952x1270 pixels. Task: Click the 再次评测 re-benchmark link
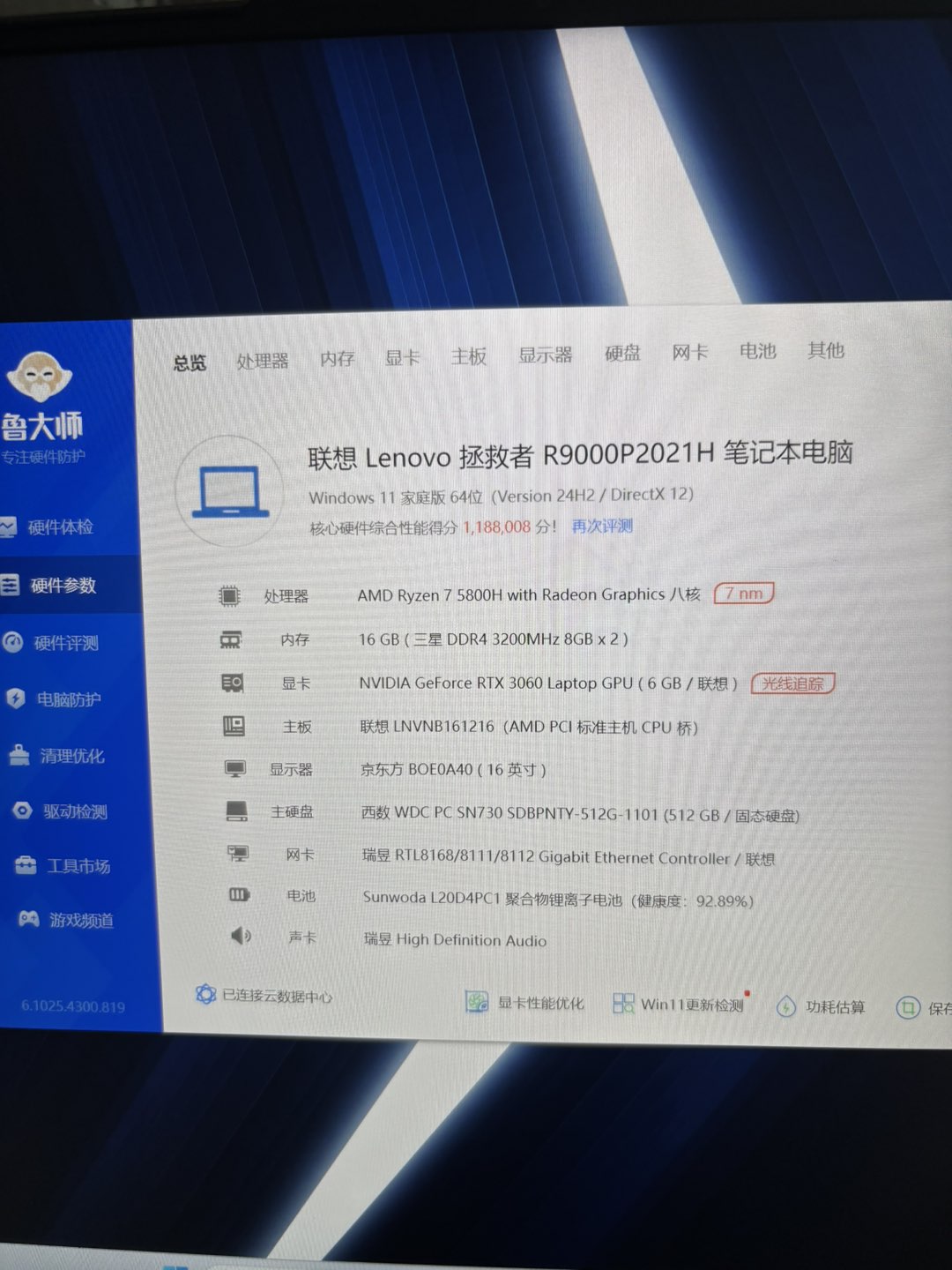tap(602, 527)
